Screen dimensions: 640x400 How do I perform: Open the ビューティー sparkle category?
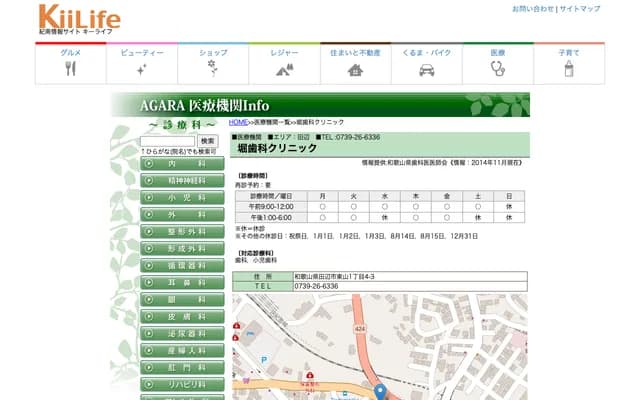coord(142,63)
